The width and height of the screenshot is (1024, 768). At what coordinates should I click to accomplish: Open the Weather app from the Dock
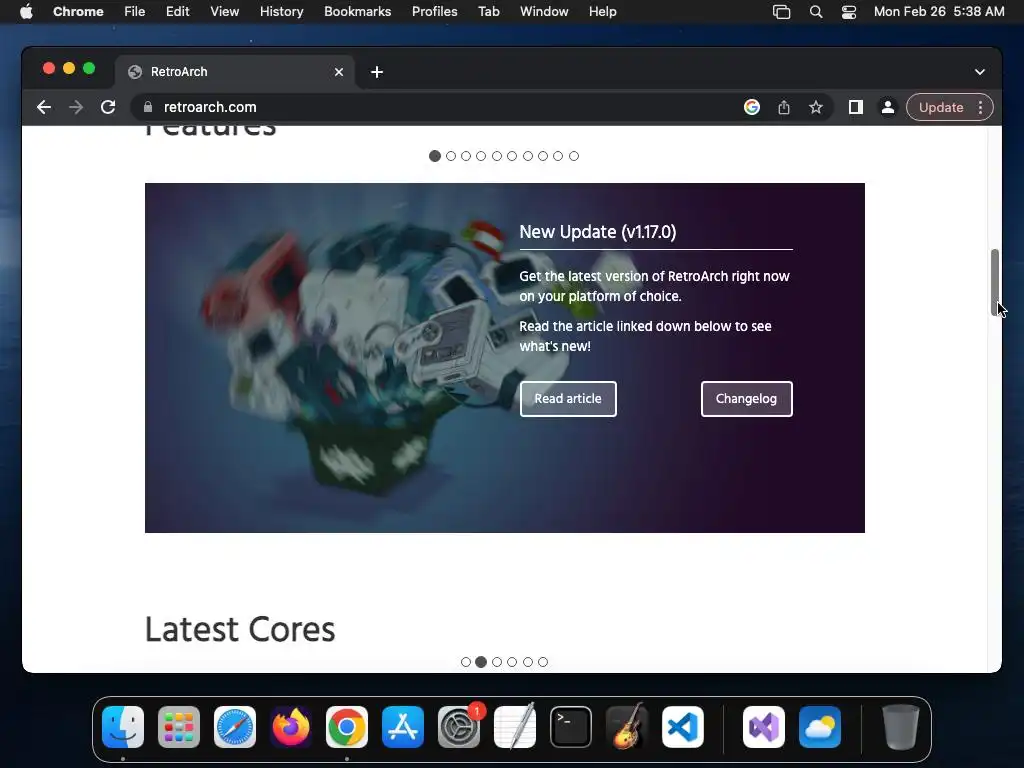tap(820, 727)
